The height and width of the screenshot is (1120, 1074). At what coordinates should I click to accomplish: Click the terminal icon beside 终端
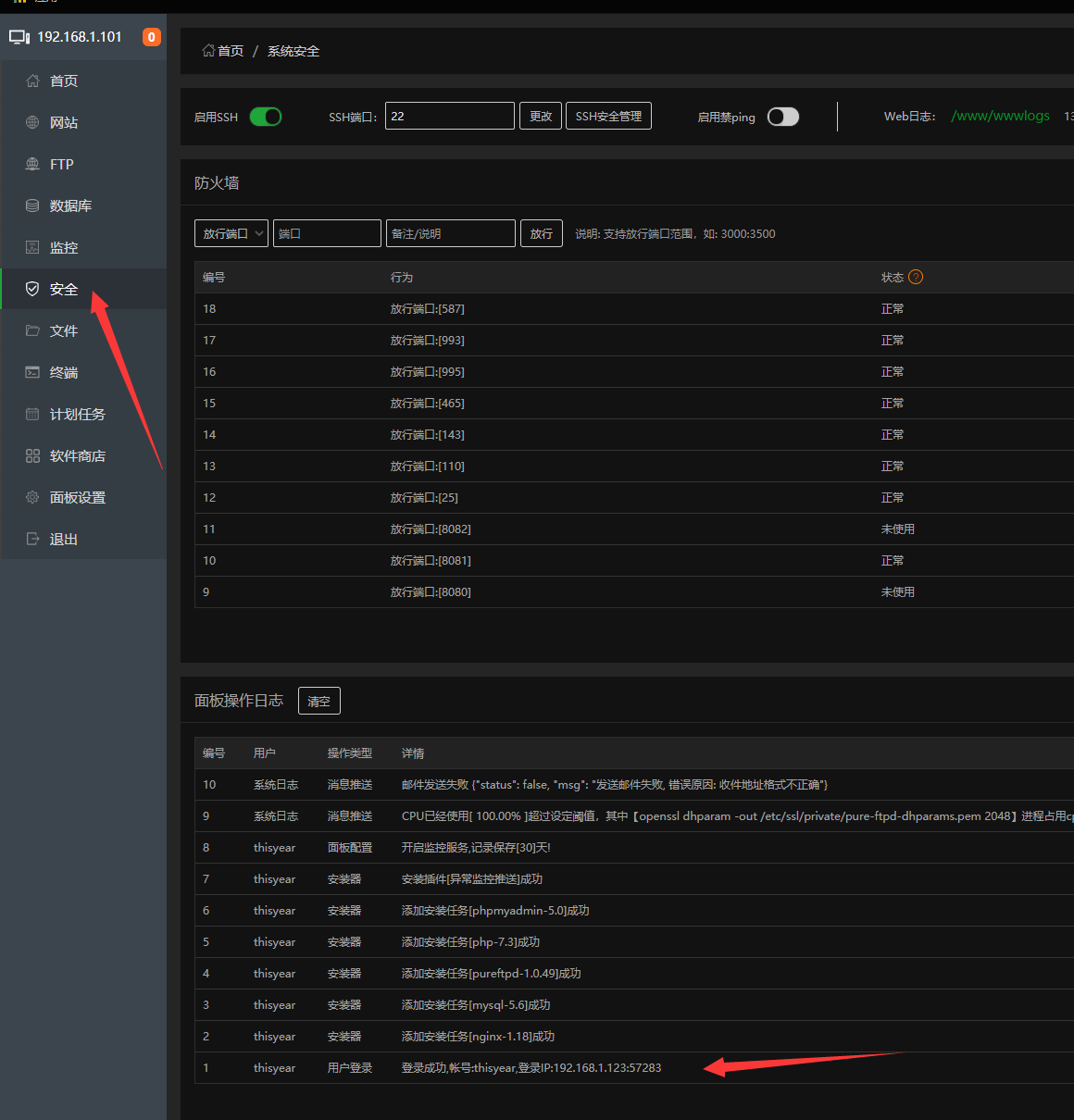coord(32,373)
